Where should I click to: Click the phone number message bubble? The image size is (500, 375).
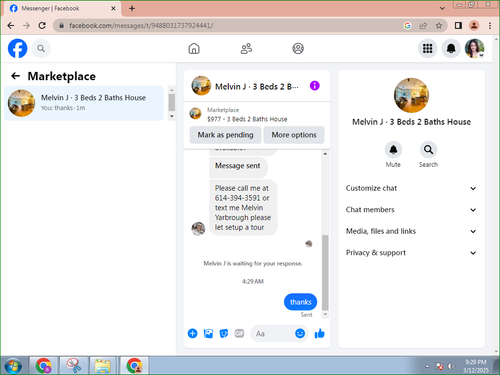(243, 208)
